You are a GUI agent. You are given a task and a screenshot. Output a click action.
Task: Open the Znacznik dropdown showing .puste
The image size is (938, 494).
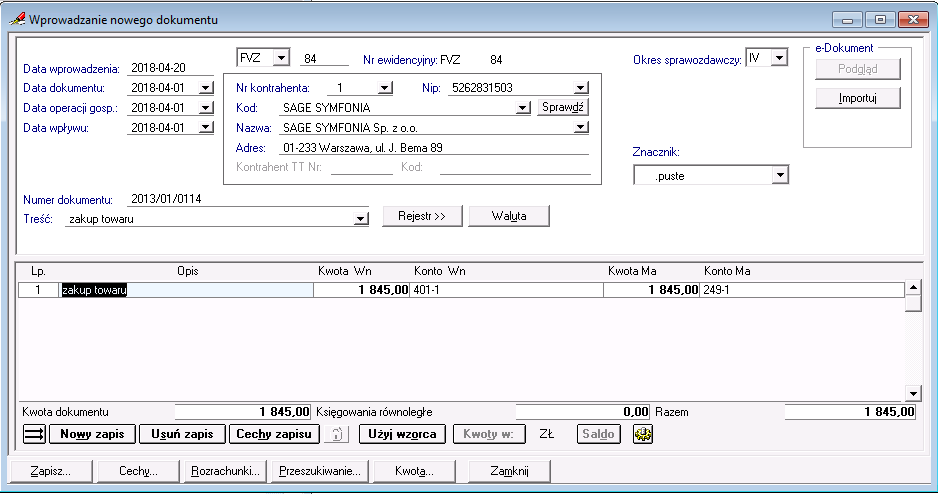click(779, 176)
